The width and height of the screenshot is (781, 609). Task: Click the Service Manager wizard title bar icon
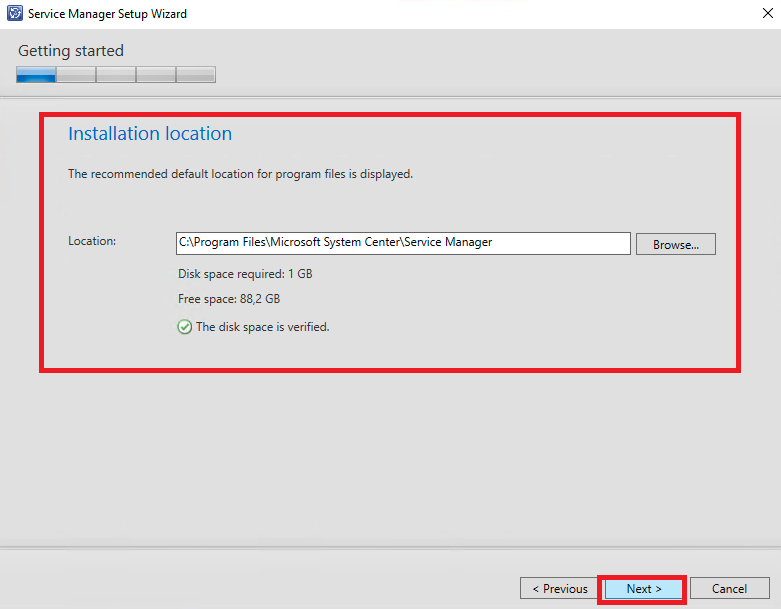pos(14,14)
